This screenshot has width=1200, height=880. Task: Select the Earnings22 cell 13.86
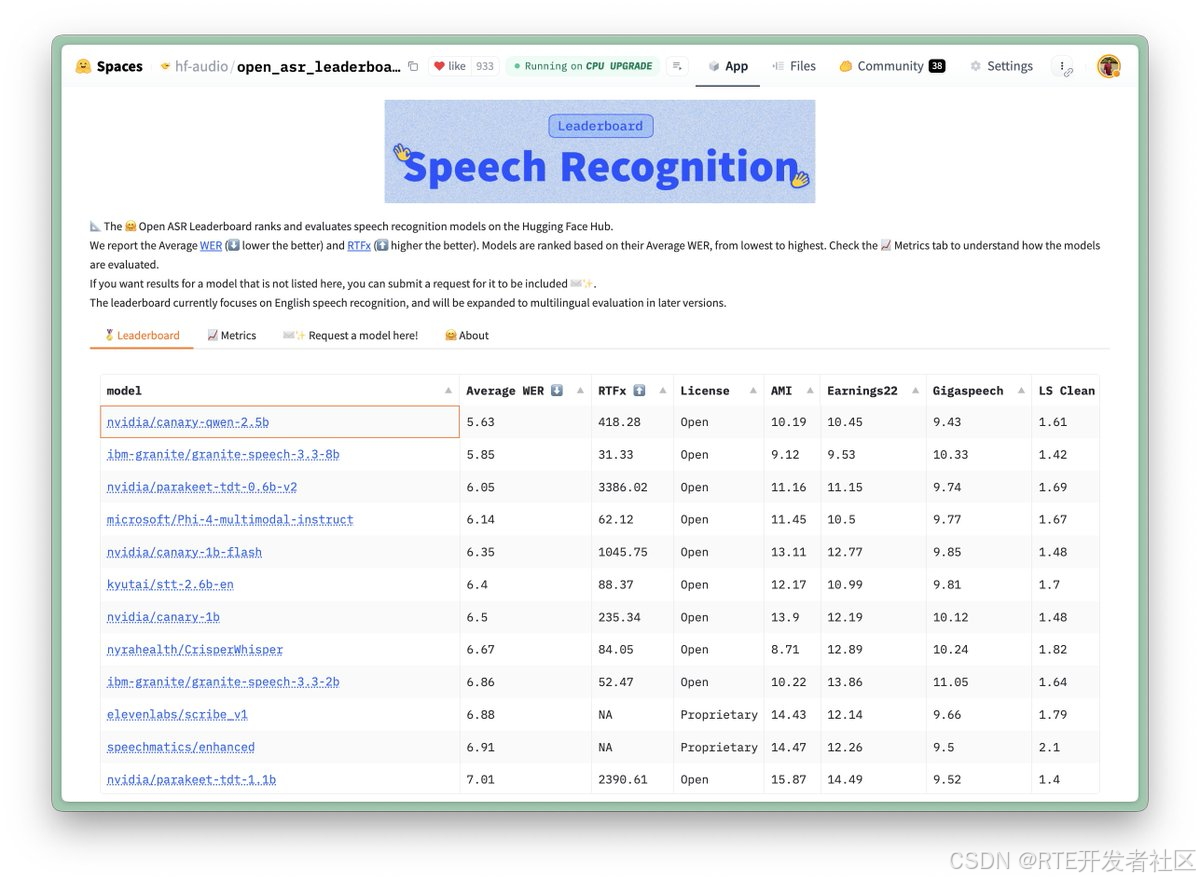point(873,682)
